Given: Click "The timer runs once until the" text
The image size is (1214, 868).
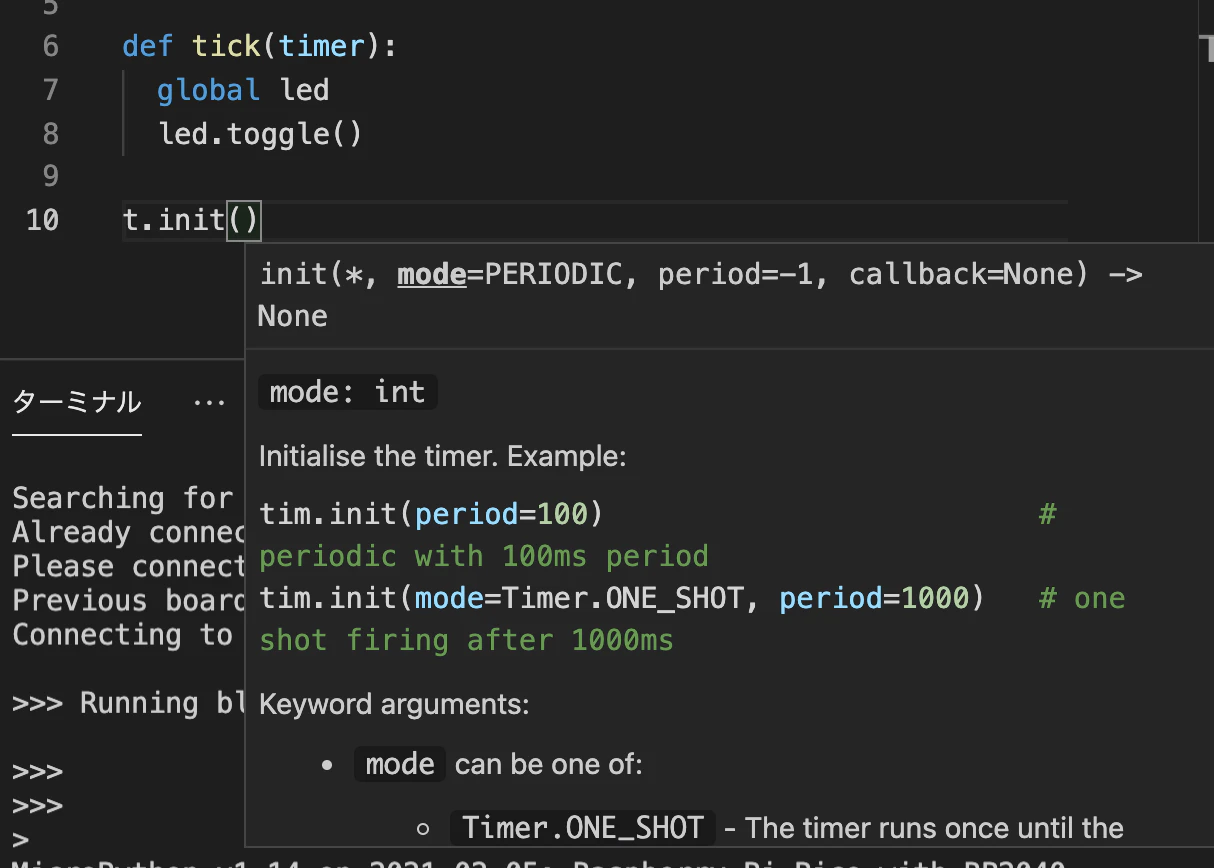Looking at the screenshot, I should coord(935,828).
